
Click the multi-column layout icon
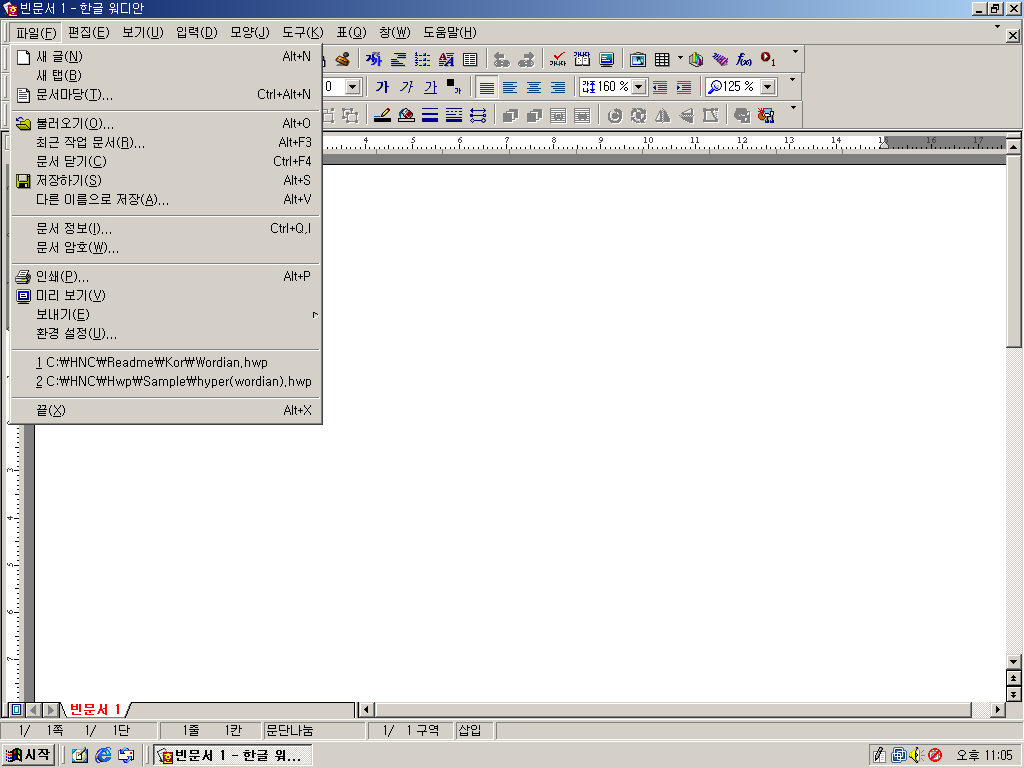[470, 59]
